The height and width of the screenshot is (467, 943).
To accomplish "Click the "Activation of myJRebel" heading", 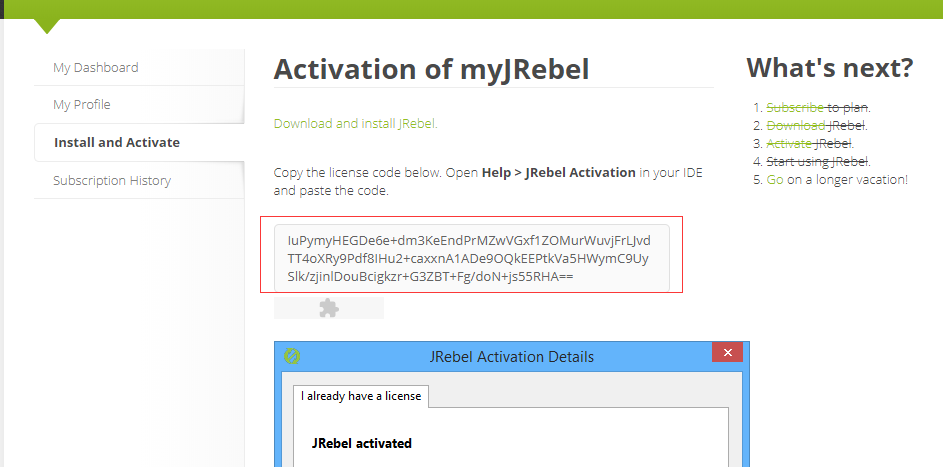I will click(431, 69).
